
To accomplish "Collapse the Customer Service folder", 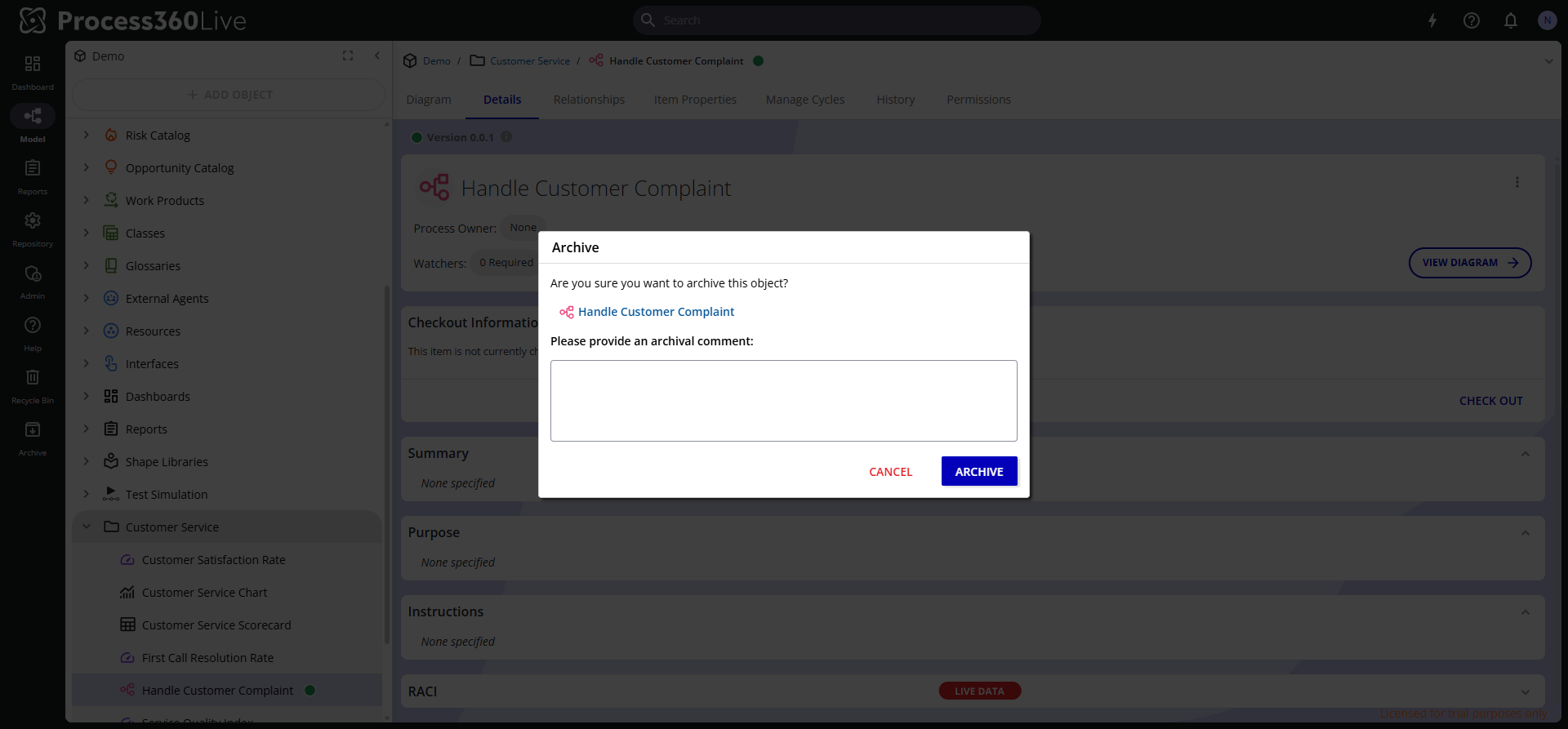I will pos(87,527).
